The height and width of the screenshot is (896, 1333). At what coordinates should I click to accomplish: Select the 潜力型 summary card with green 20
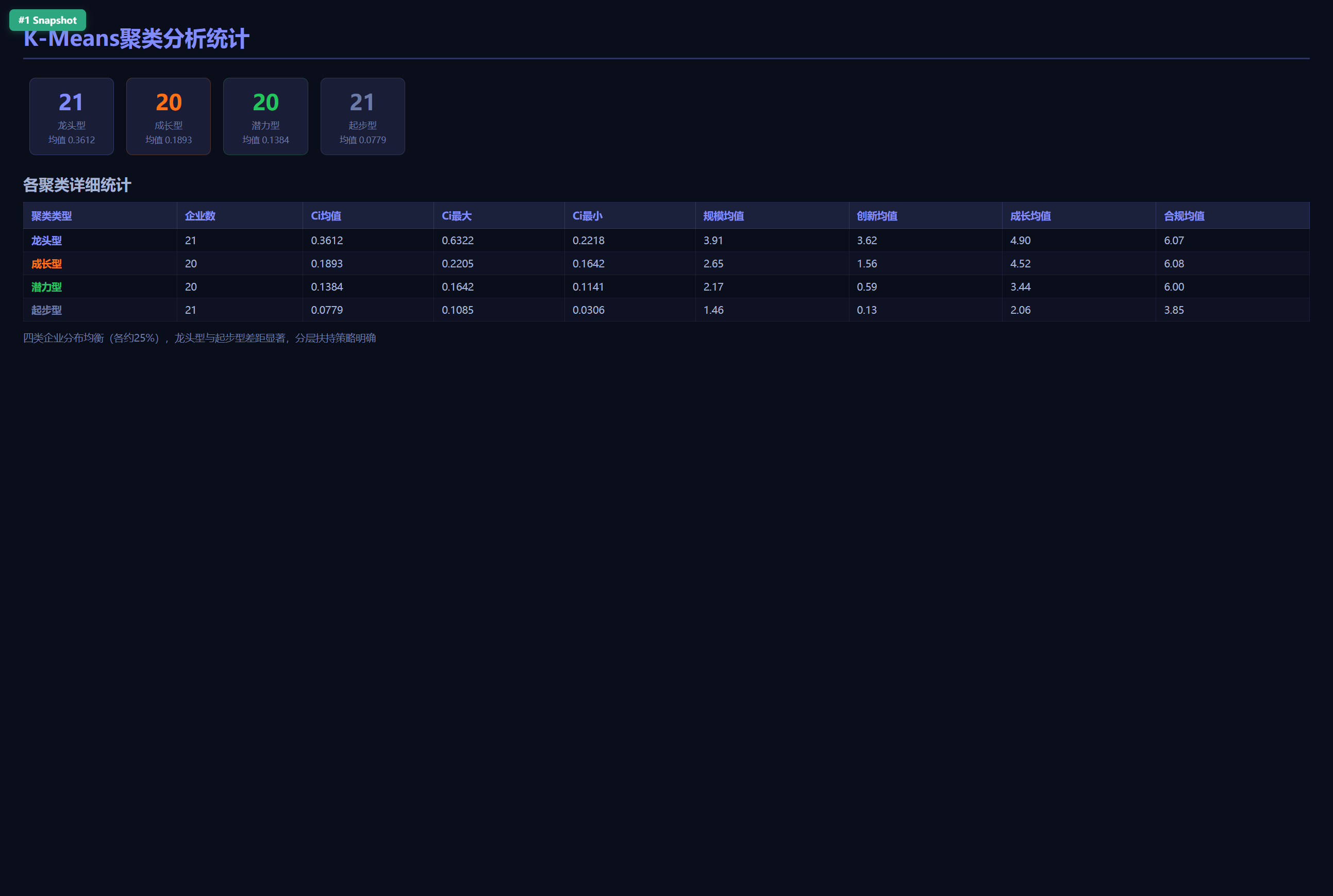[266, 116]
